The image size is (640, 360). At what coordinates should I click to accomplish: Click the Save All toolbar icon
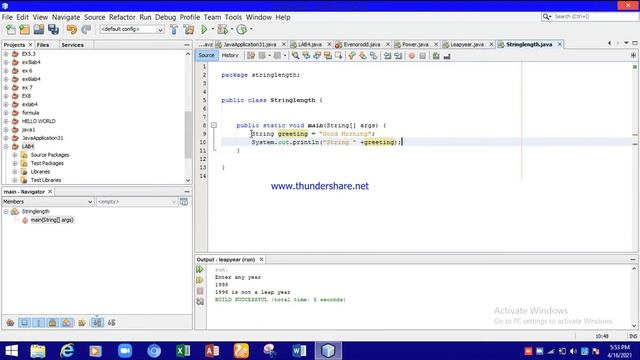(x=53, y=29)
